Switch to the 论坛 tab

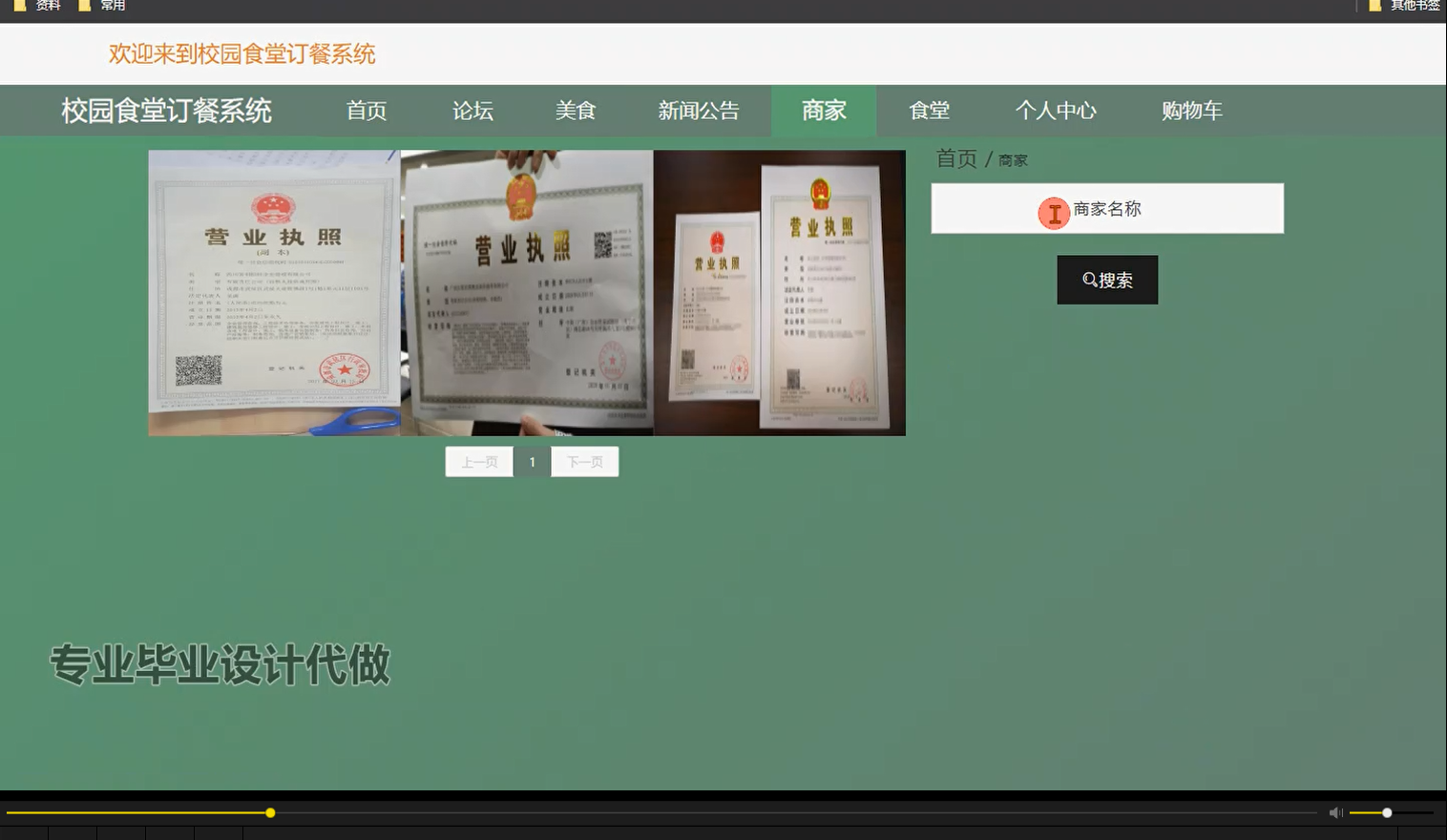click(x=472, y=110)
